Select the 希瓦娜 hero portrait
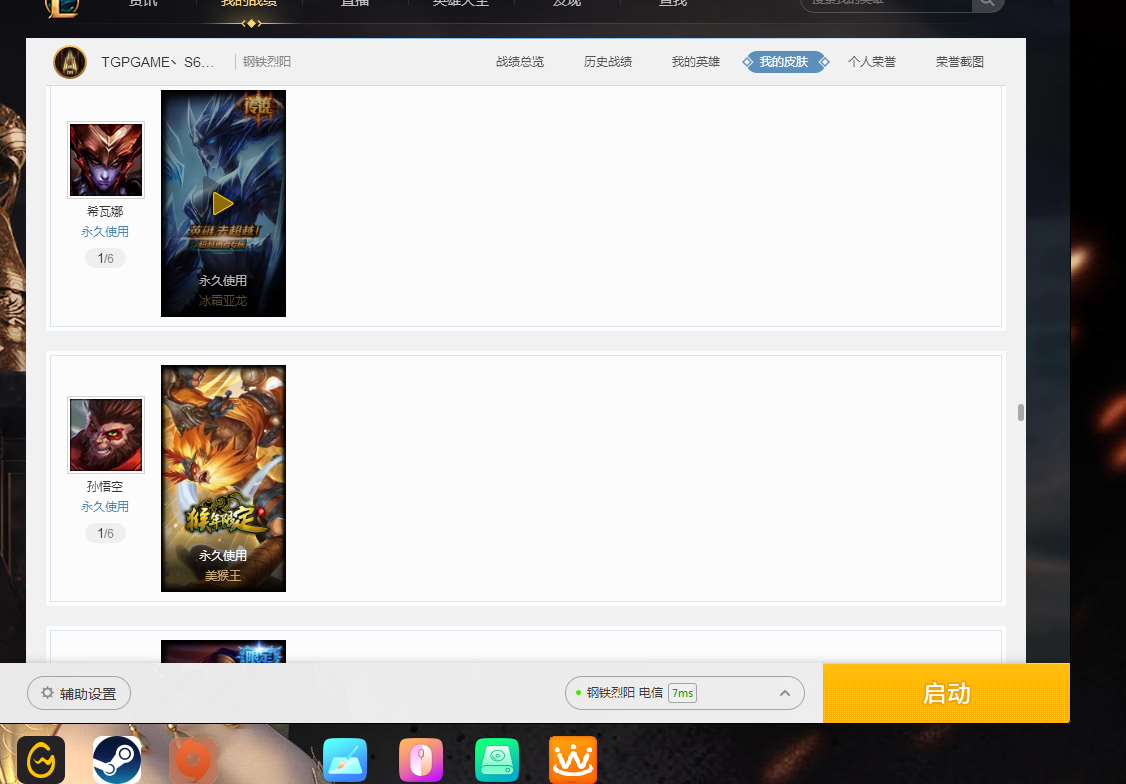Image resolution: width=1126 pixels, height=784 pixels. [106, 159]
